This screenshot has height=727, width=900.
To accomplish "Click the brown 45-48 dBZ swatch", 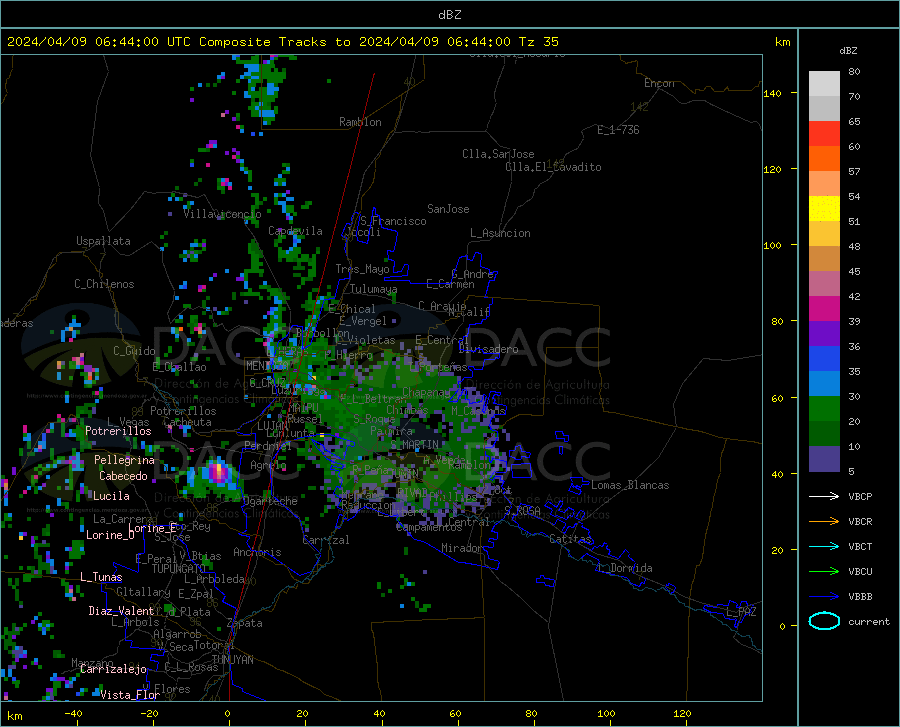I will 824,259.
